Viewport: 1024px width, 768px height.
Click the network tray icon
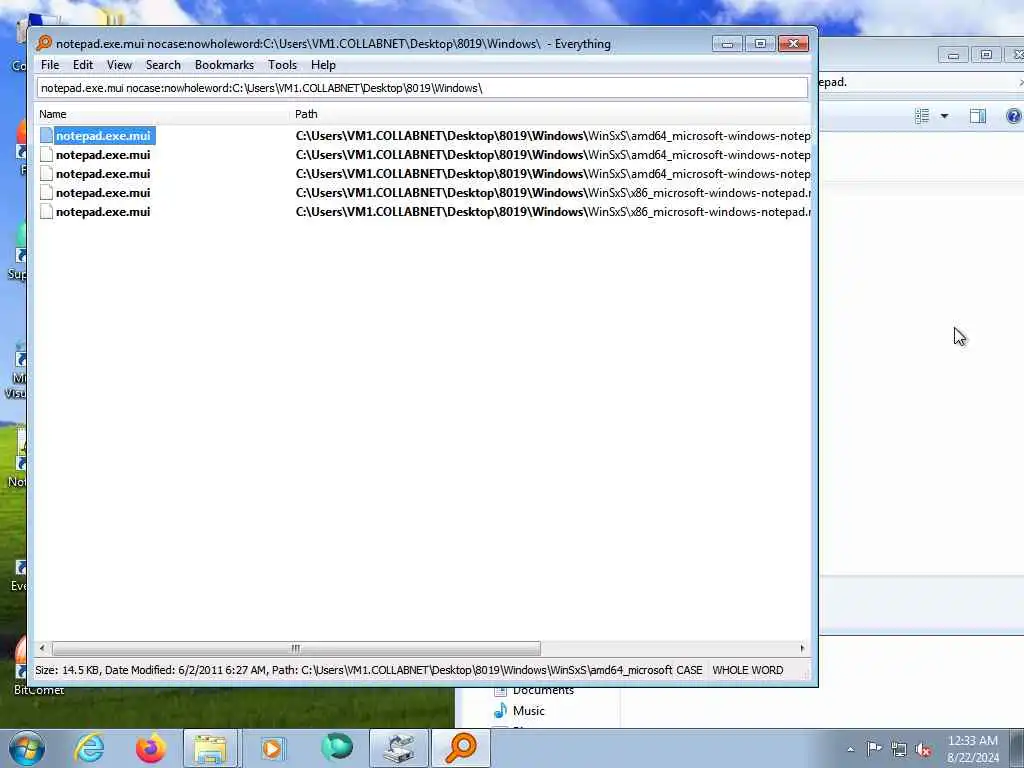tap(899, 749)
